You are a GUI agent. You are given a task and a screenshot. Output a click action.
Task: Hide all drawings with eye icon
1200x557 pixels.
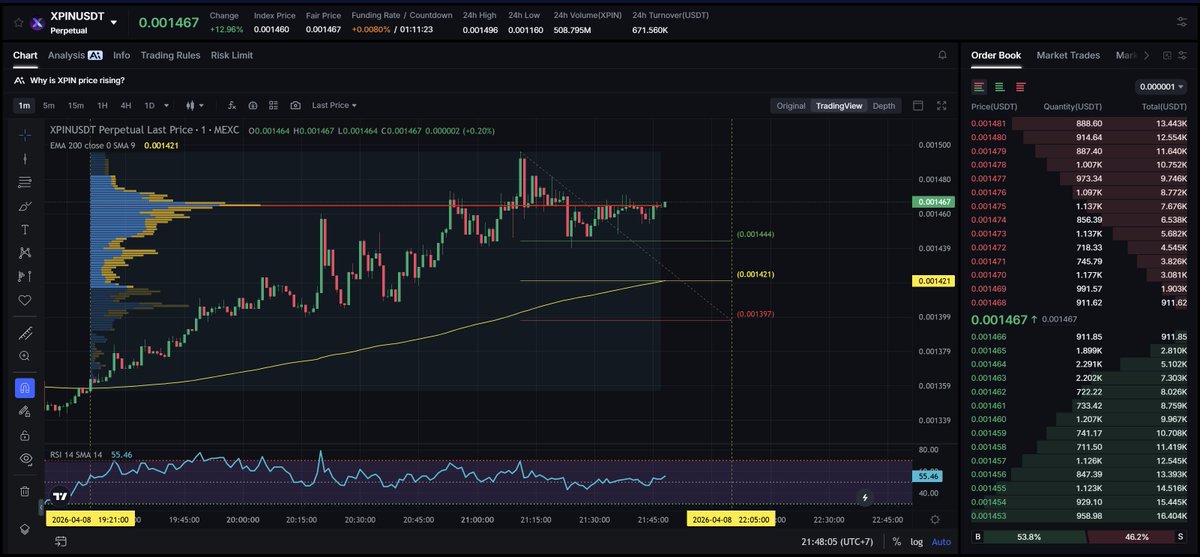coord(25,459)
